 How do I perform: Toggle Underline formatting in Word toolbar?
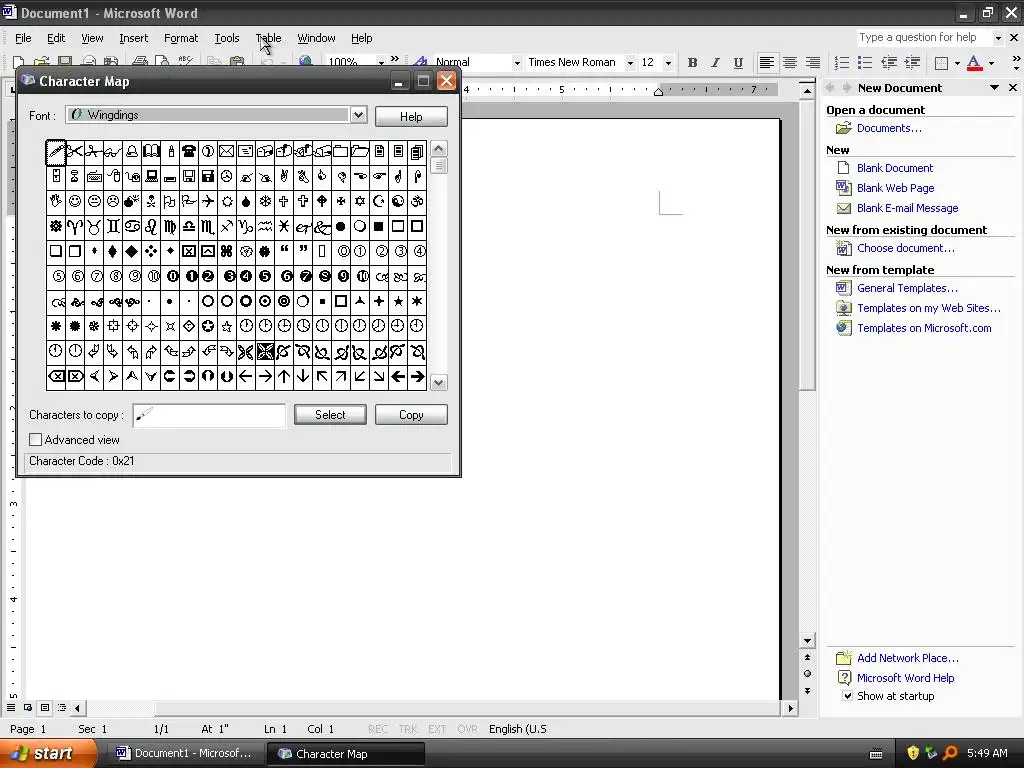click(x=738, y=63)
